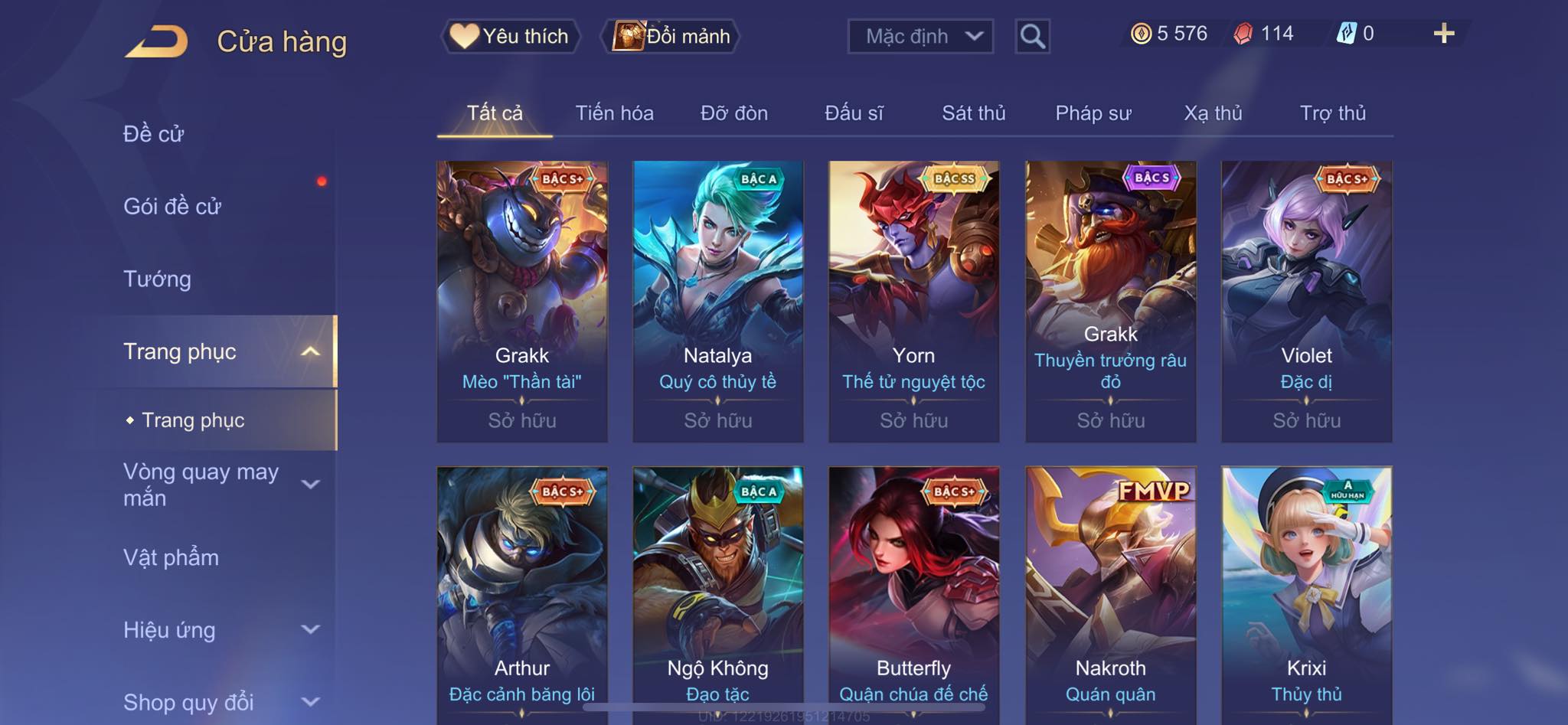
Task: Tap the blue coupon currency icon
Action: point(1346,34)
